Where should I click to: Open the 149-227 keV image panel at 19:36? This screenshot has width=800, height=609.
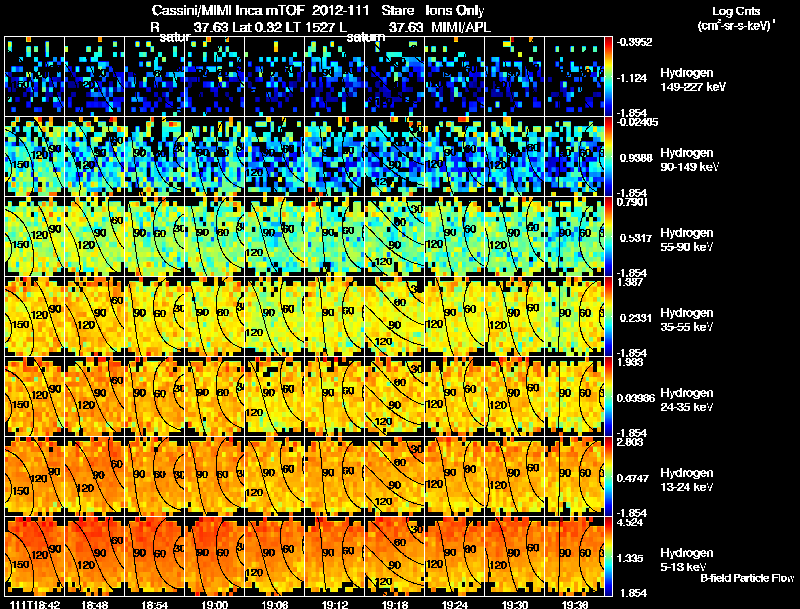tap(574, 77)
